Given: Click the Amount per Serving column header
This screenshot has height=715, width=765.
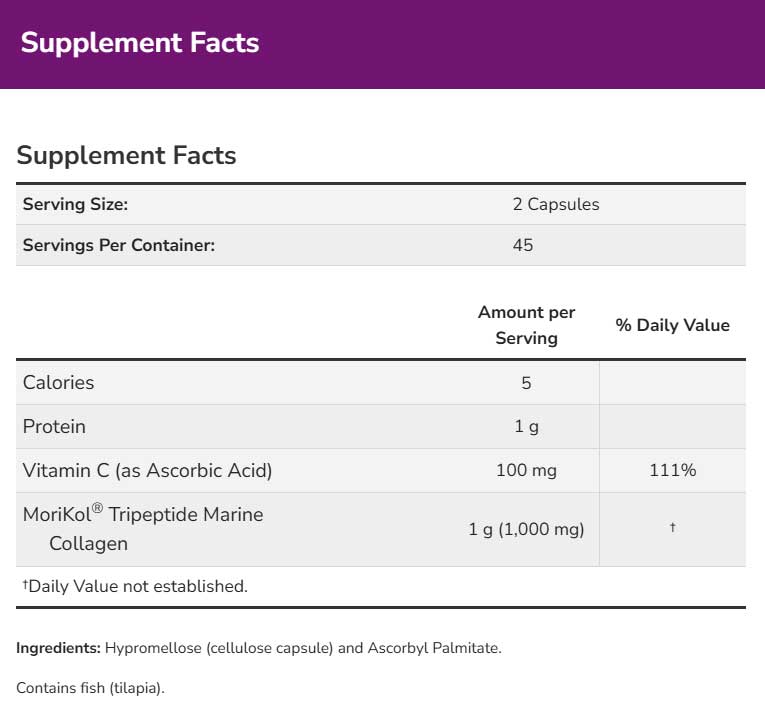Looking at the screenshot, I should tap(526, 325).
